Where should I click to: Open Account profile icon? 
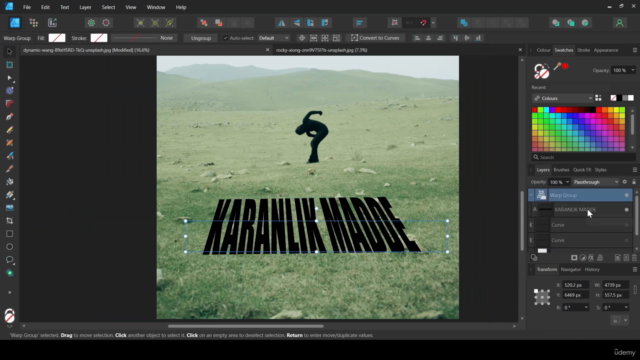[x=620, y=23]
